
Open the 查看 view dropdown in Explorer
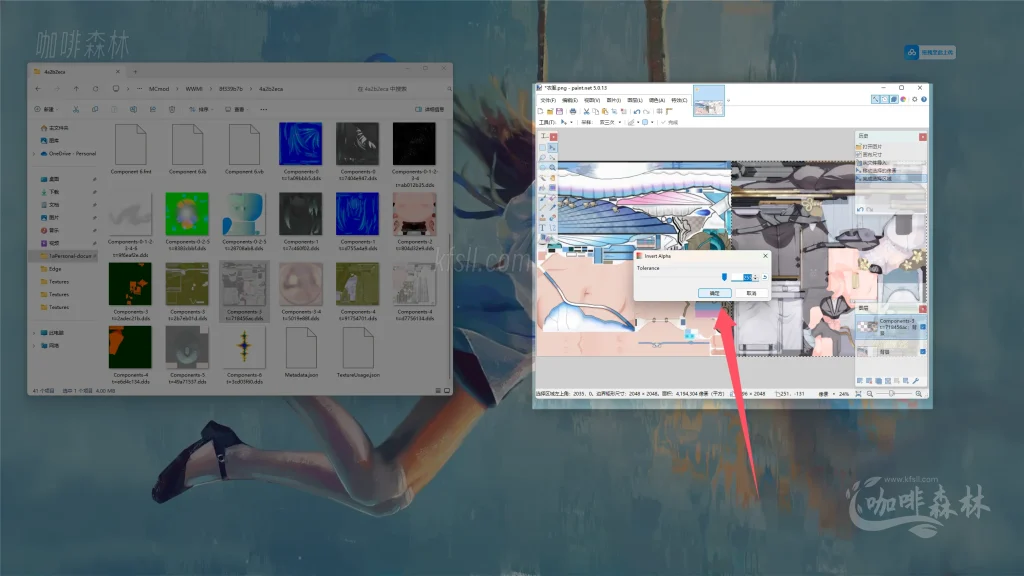click(x=236, y=109)
